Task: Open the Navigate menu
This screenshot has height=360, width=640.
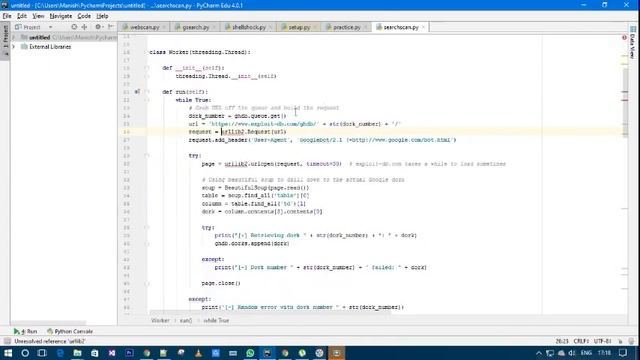Action: coord(61,16)
